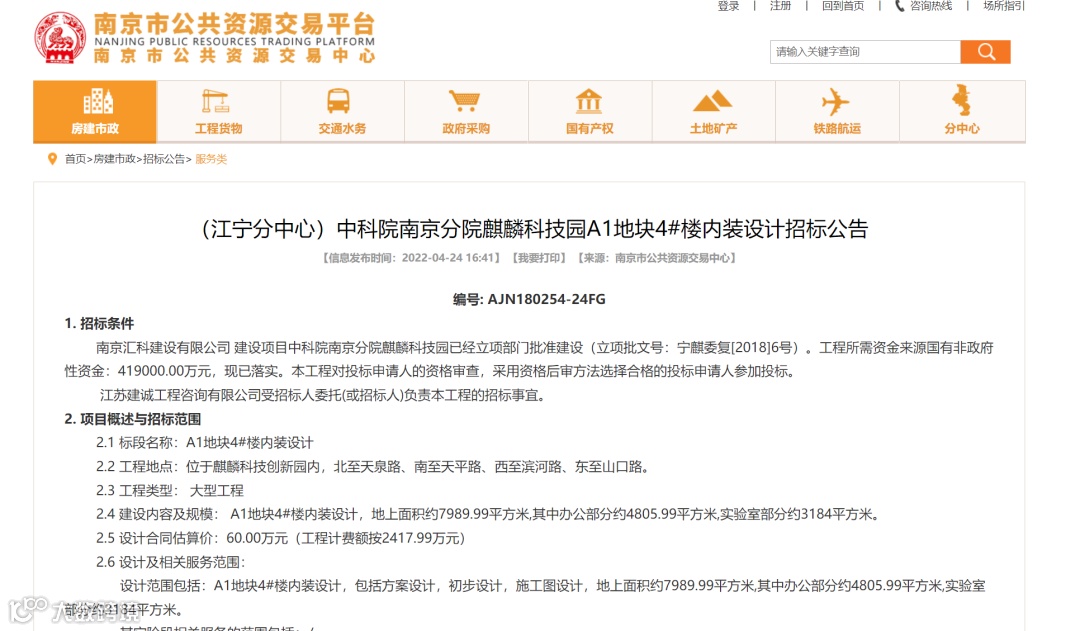1080x631 pixels.
Task: Open 分中心 map icon tab
Action: click(962, 111)
